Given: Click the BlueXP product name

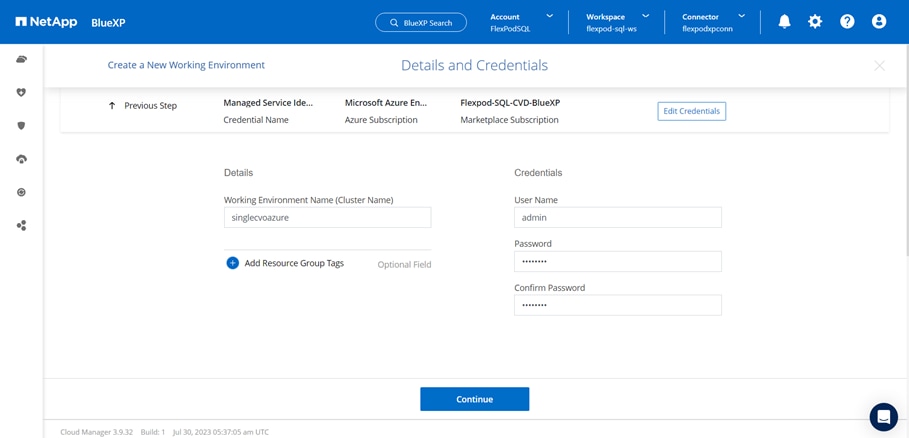Looking at the screenshot, I should pos(108,23).
